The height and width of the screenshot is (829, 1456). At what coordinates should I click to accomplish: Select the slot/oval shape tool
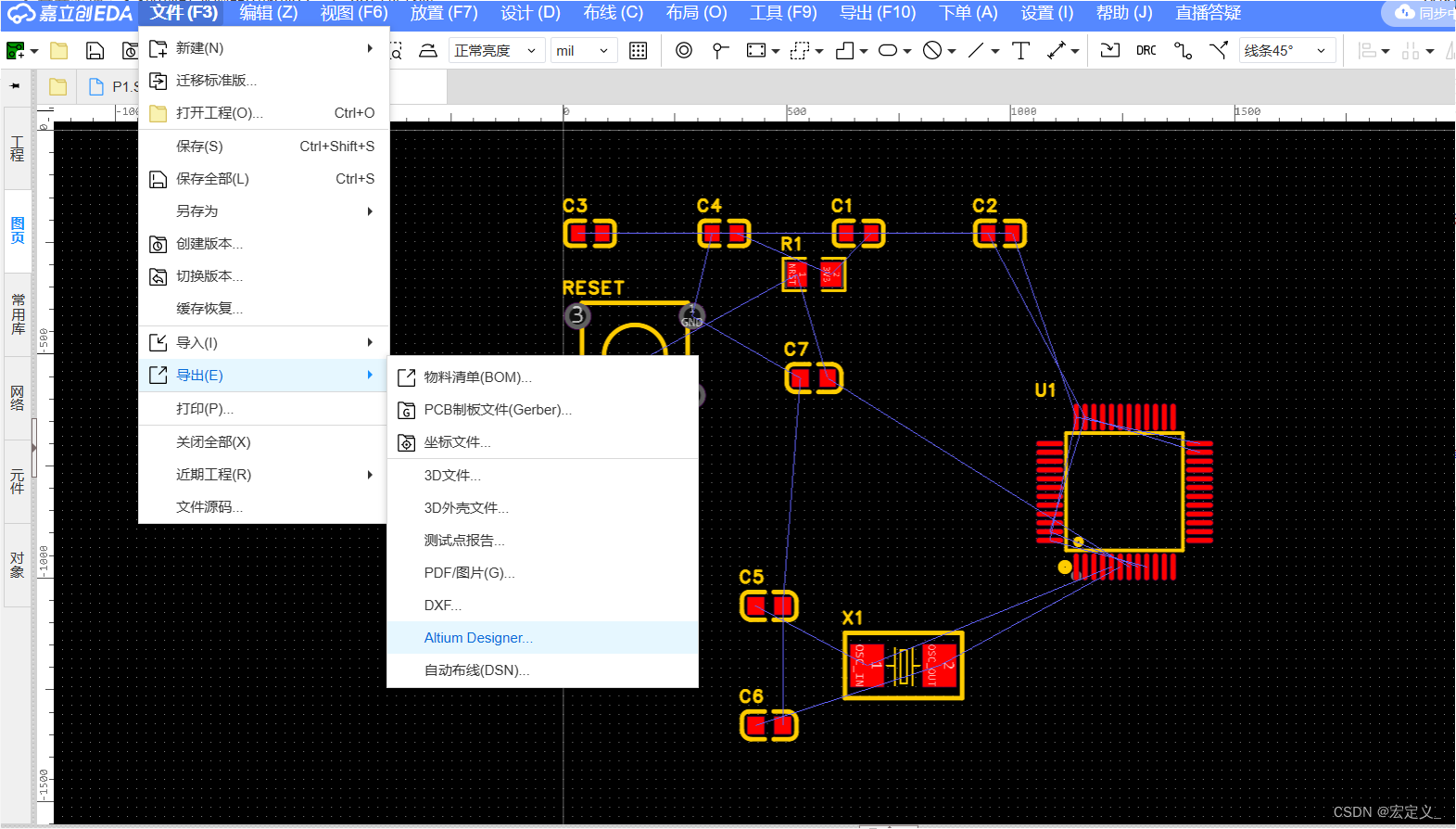[888, 50]
